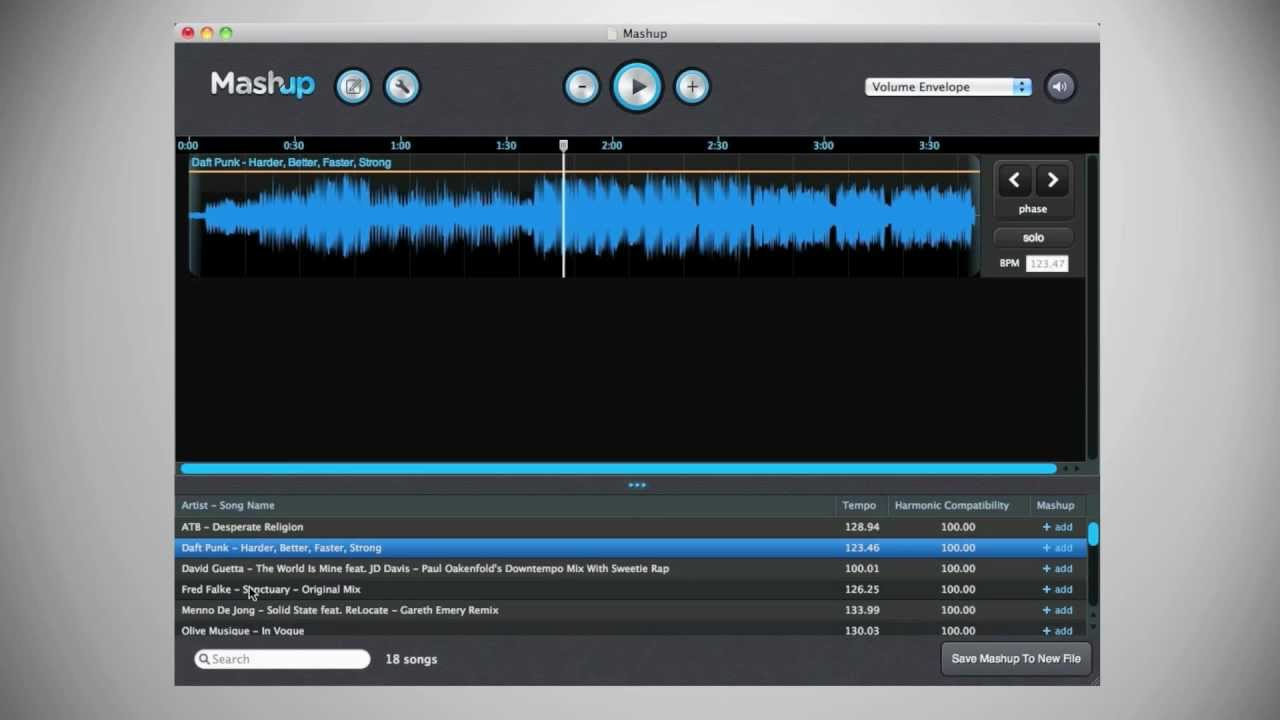The height and width of the screenshot is (720, 1280).
Task: Click the 2:30 mark on the timeline ruler
Action: coord(717,146)
